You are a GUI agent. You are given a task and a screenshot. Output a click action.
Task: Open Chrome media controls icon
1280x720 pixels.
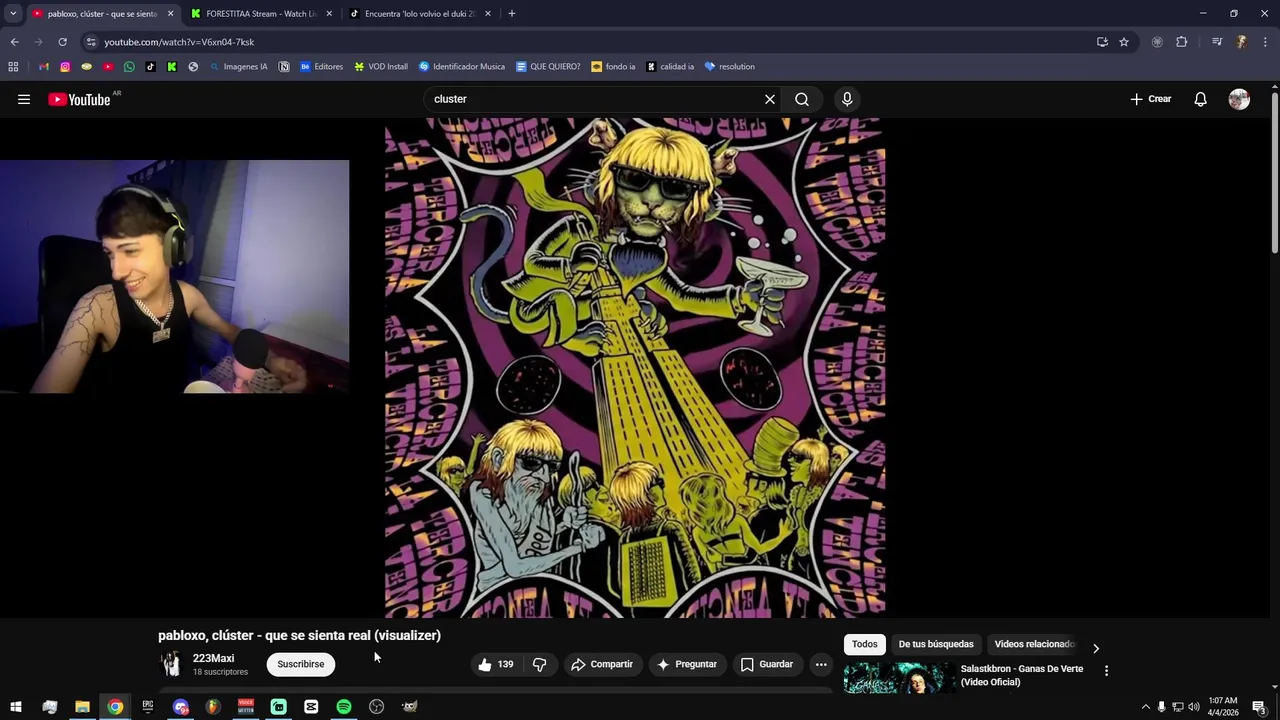coord(1217,42)
